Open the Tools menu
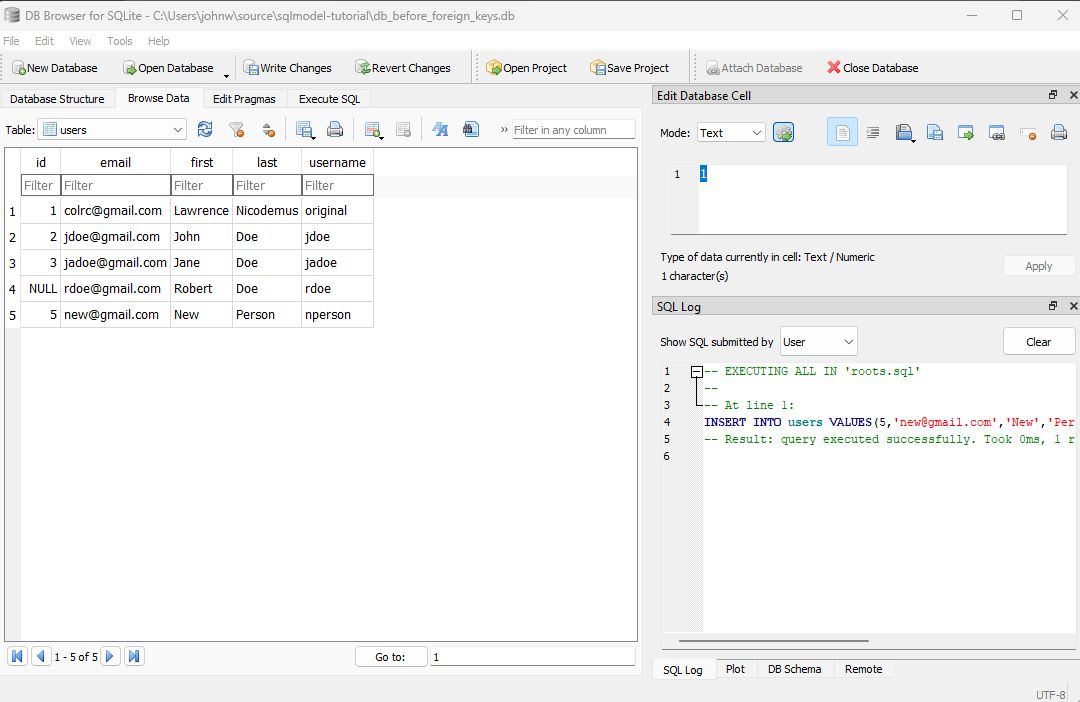 pyautogui.click(x=120, y=41)
